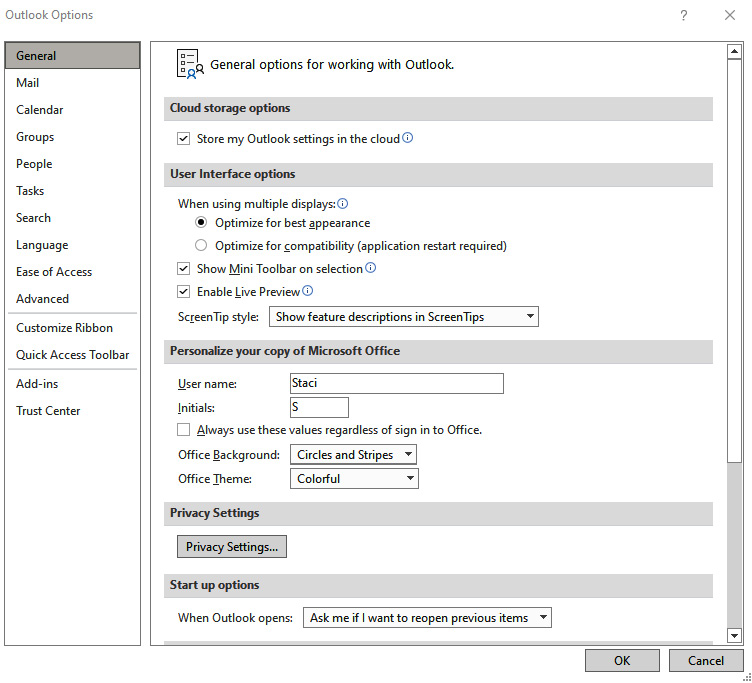This screenshot has height=683, width=752.
Task: Click info icon beside Show Mini Toolbar
Action: tap(370, 268)
